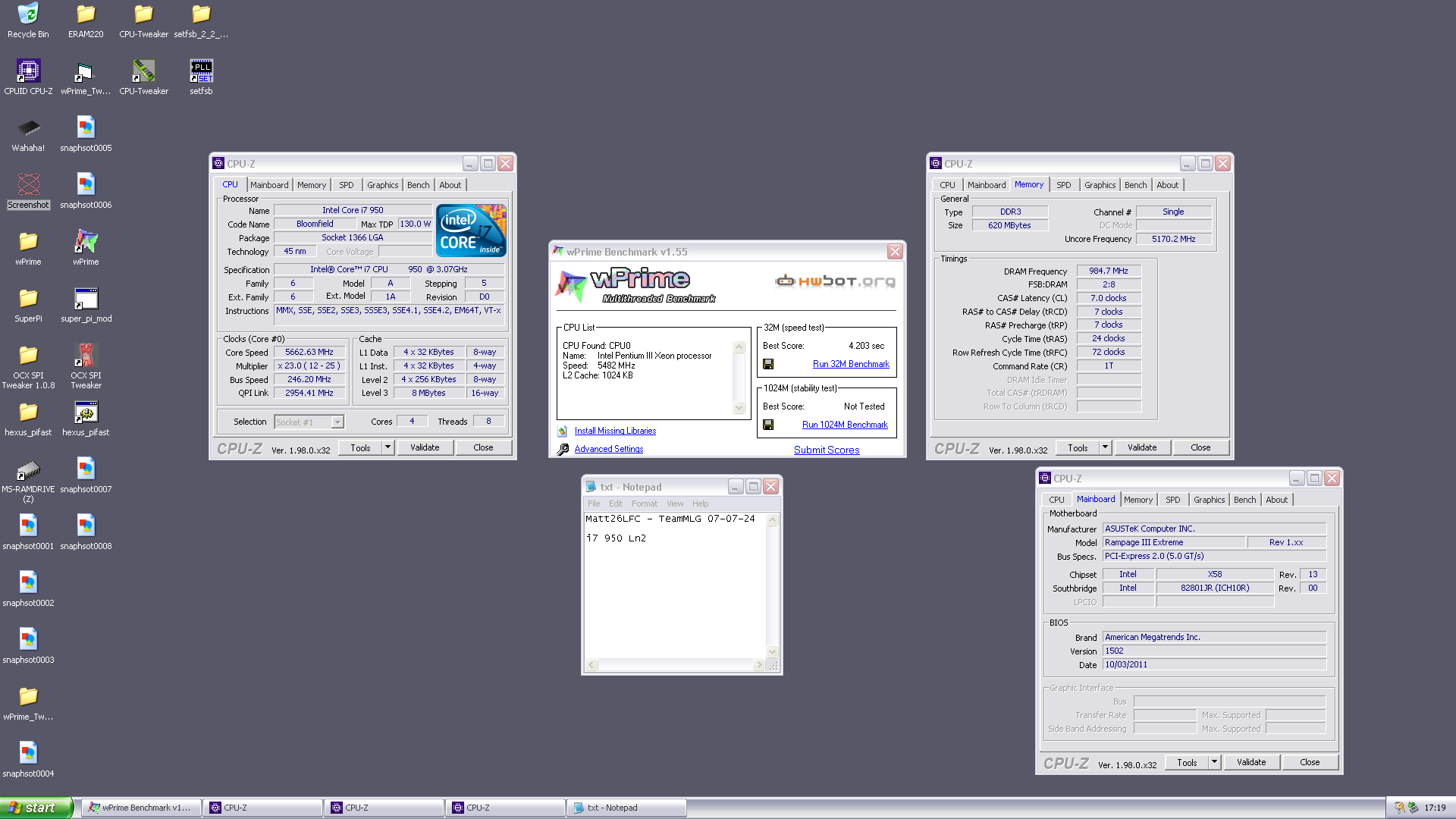This screenshot has height=819, width=1456.
Task: Switch to the Mainboard tab in the CPU-Z CPU window
Action: [269, 185]
